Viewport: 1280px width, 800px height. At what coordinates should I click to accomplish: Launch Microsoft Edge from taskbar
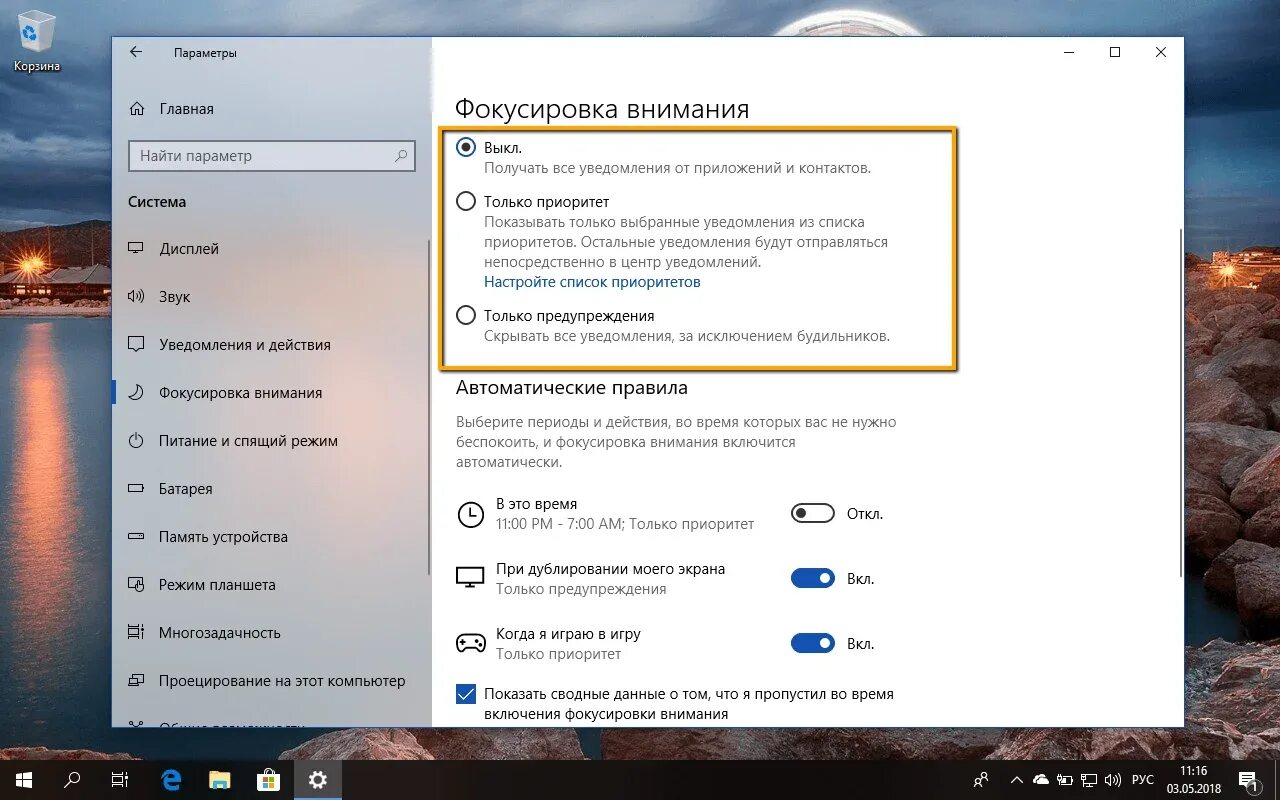tap(170, 779)
